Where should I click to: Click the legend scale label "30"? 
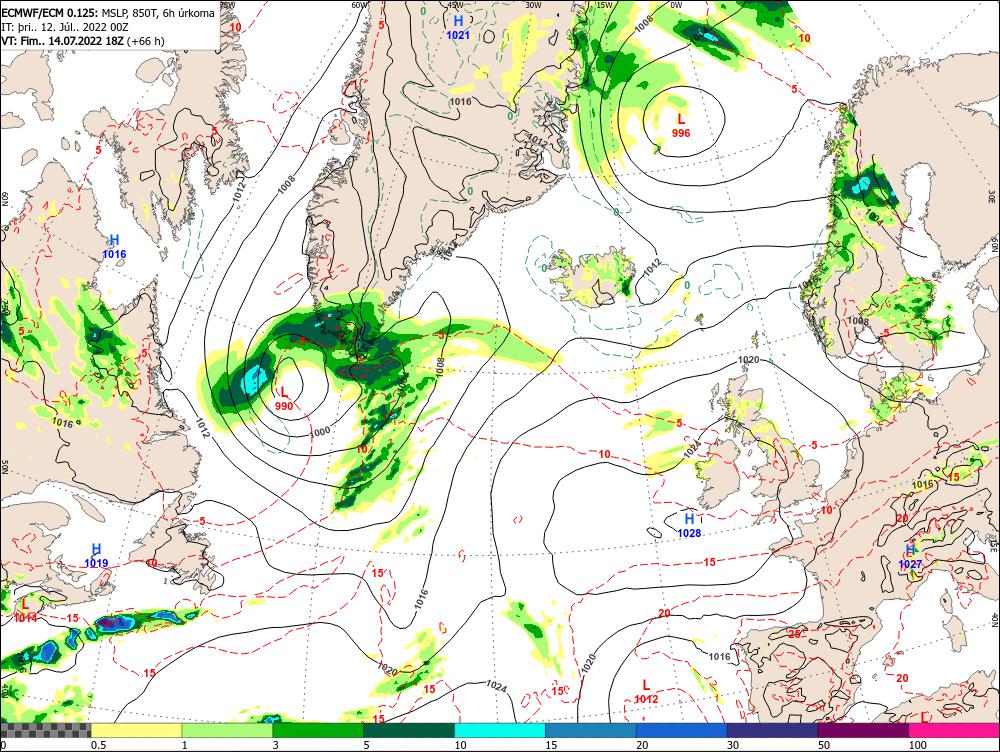pyautogui.click(x=733, y=745)
